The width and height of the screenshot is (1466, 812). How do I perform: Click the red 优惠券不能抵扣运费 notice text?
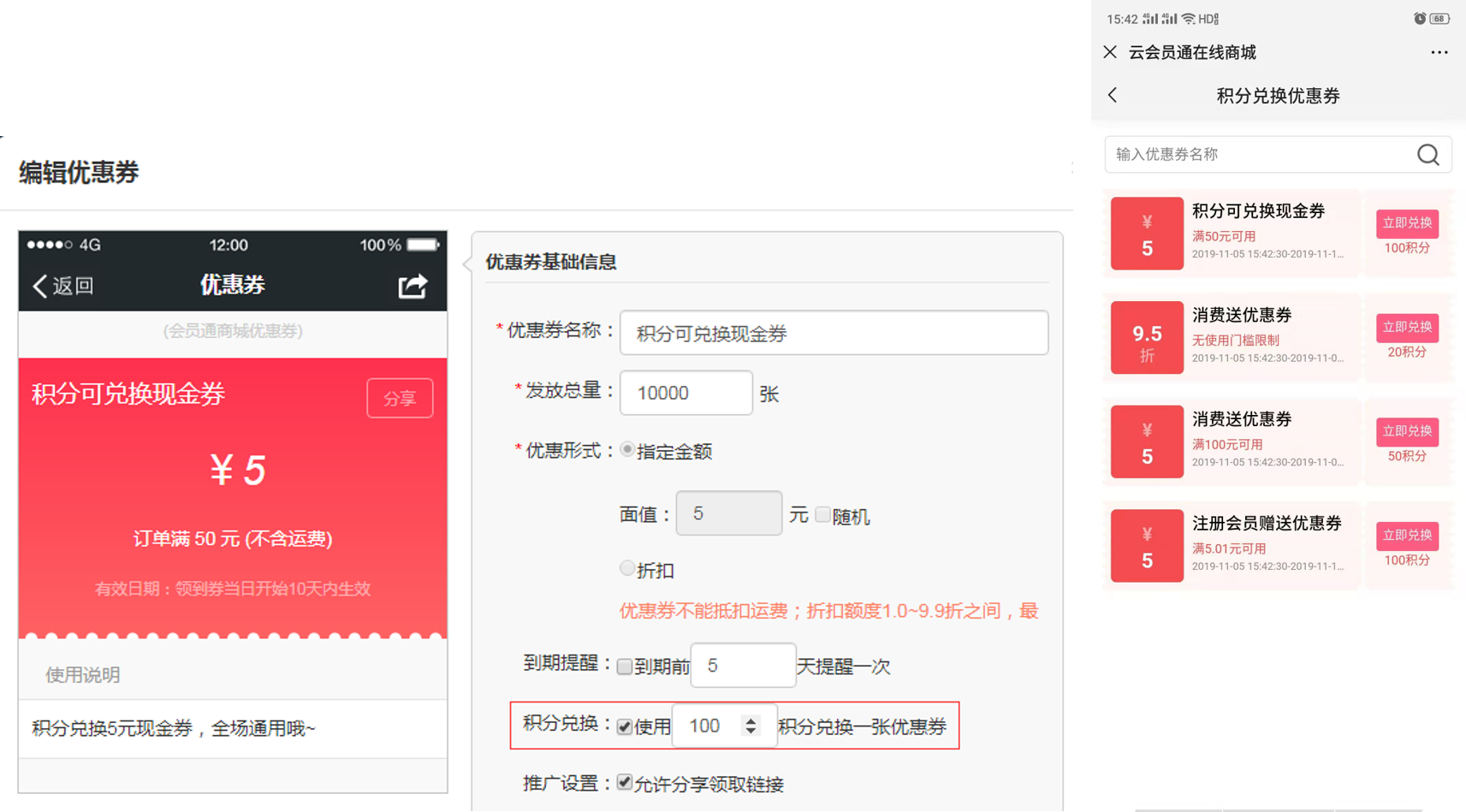click(x=828, y=611)
